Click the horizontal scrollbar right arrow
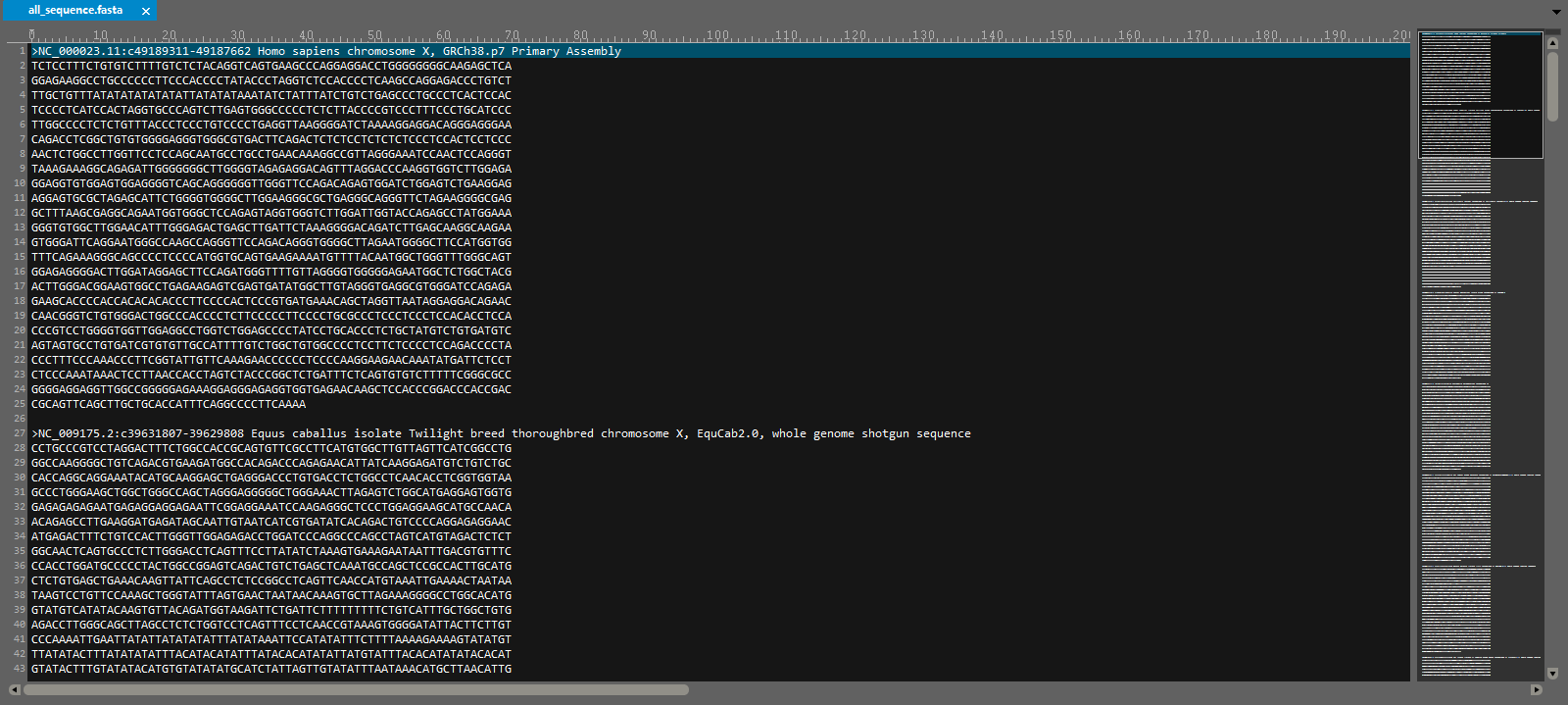This screenshot has height=705, width=1568. tap(1536, 689)
